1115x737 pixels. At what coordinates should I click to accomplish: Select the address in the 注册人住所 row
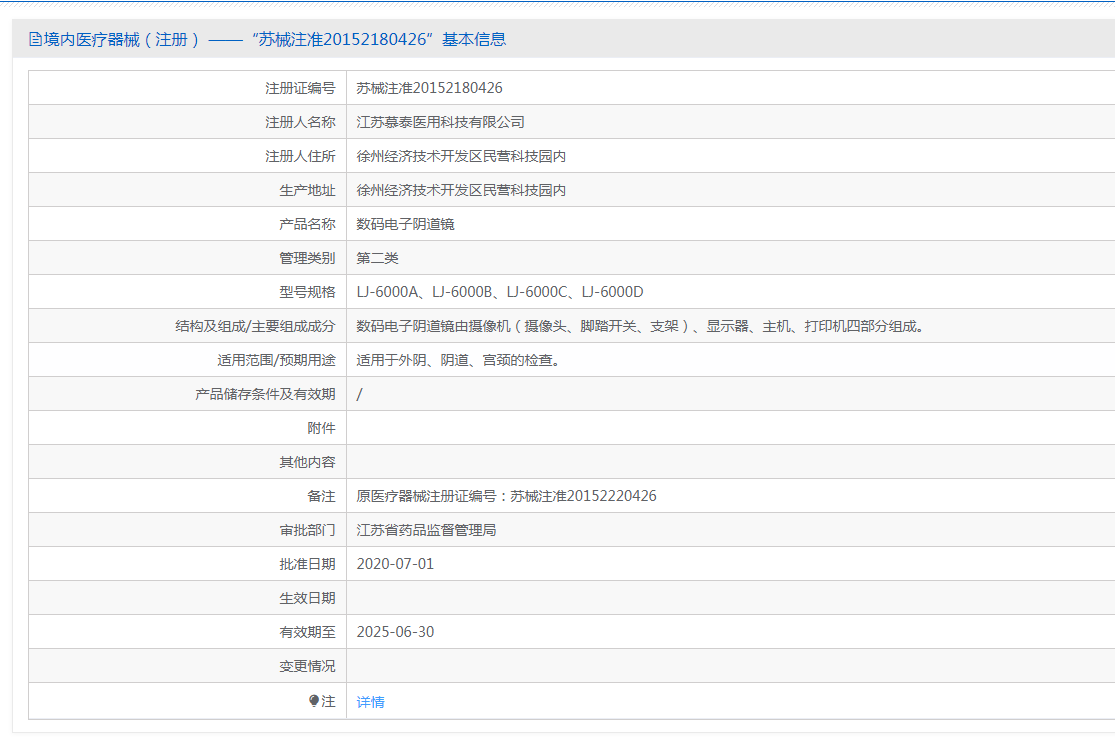(x=461, y=157)
